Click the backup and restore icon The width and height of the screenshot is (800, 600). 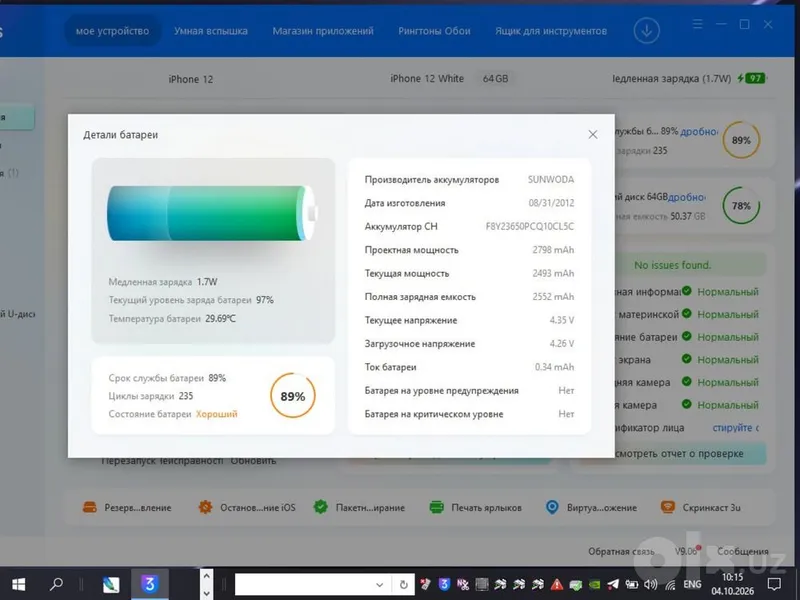click(90, 507)
